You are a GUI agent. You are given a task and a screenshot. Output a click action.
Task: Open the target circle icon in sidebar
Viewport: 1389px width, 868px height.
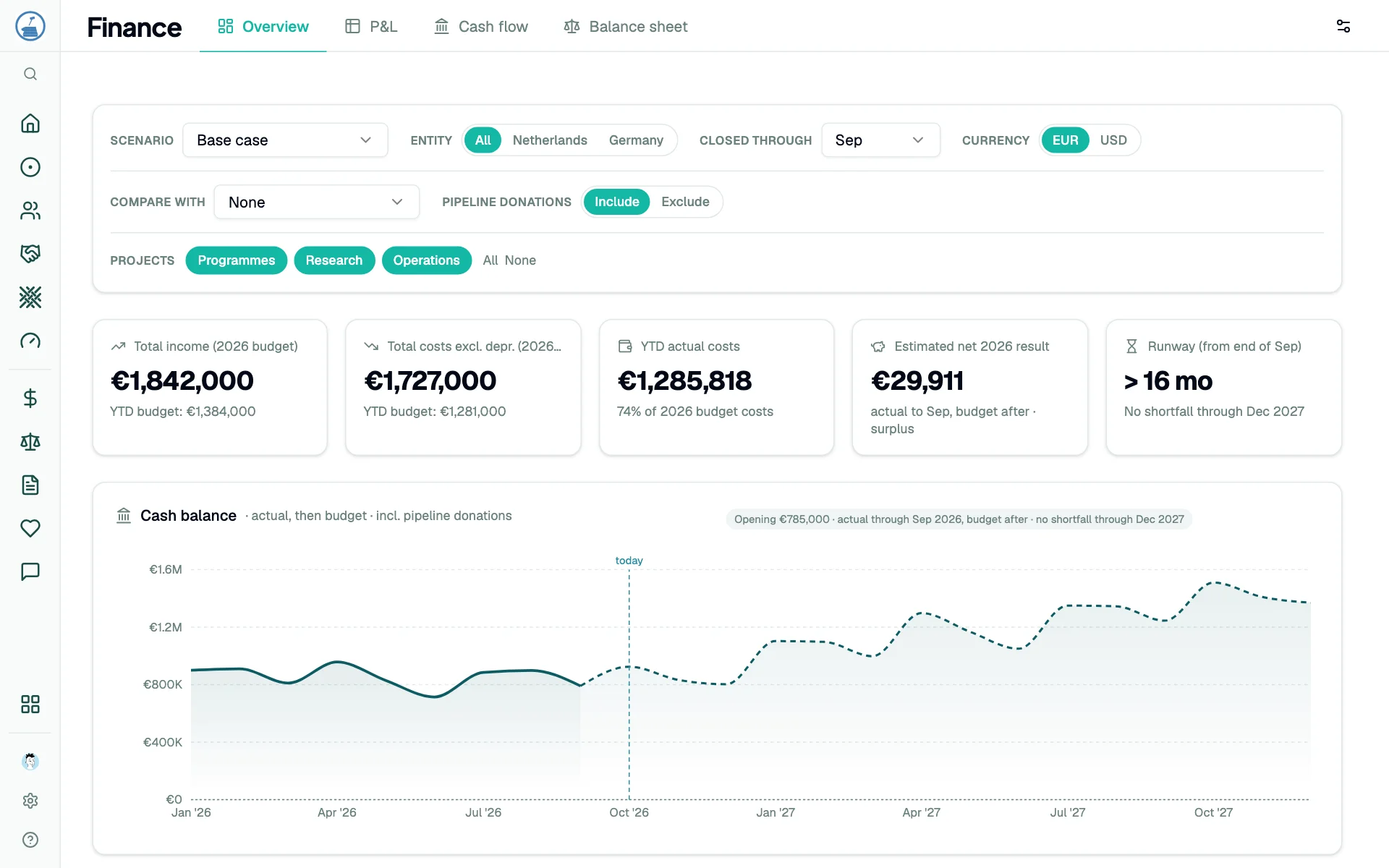tap(30, 167)
